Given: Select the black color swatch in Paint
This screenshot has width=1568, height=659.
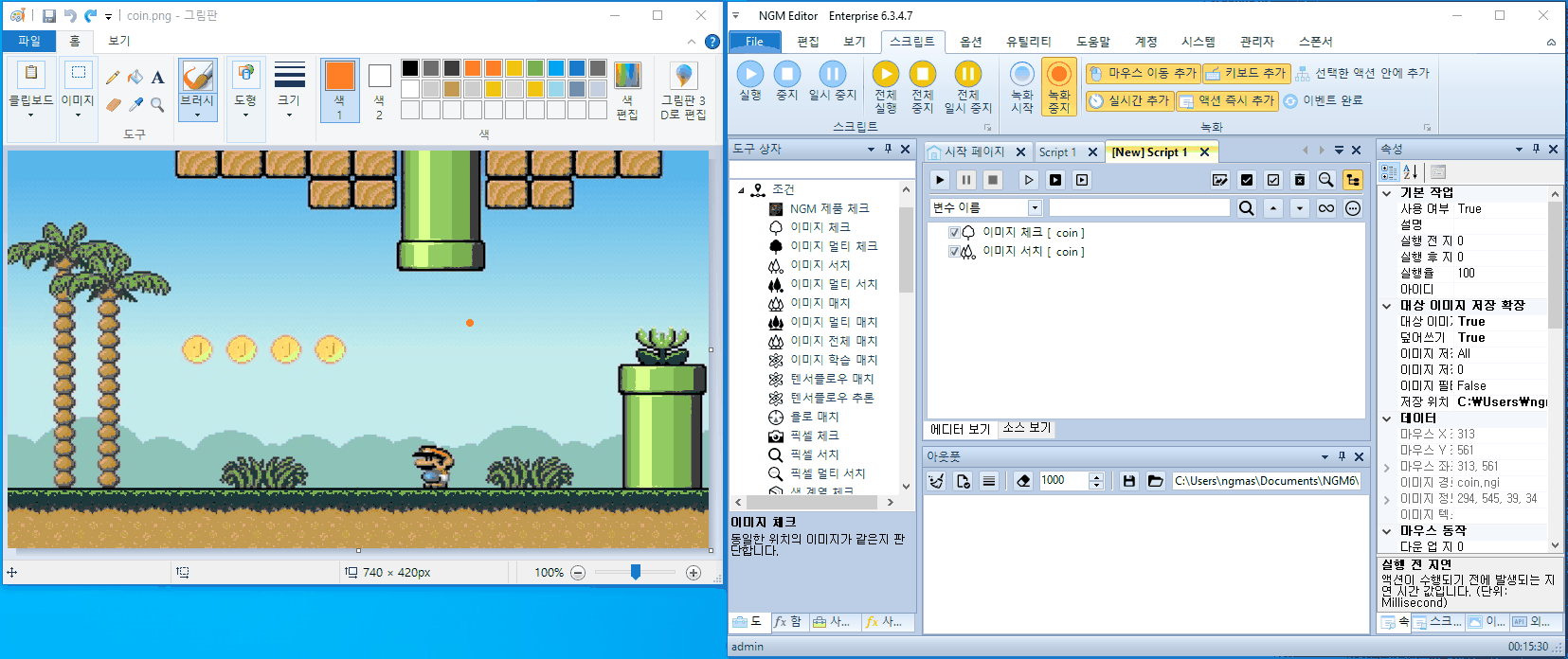Looking at the screenshot, I should [x=409, y=68].
